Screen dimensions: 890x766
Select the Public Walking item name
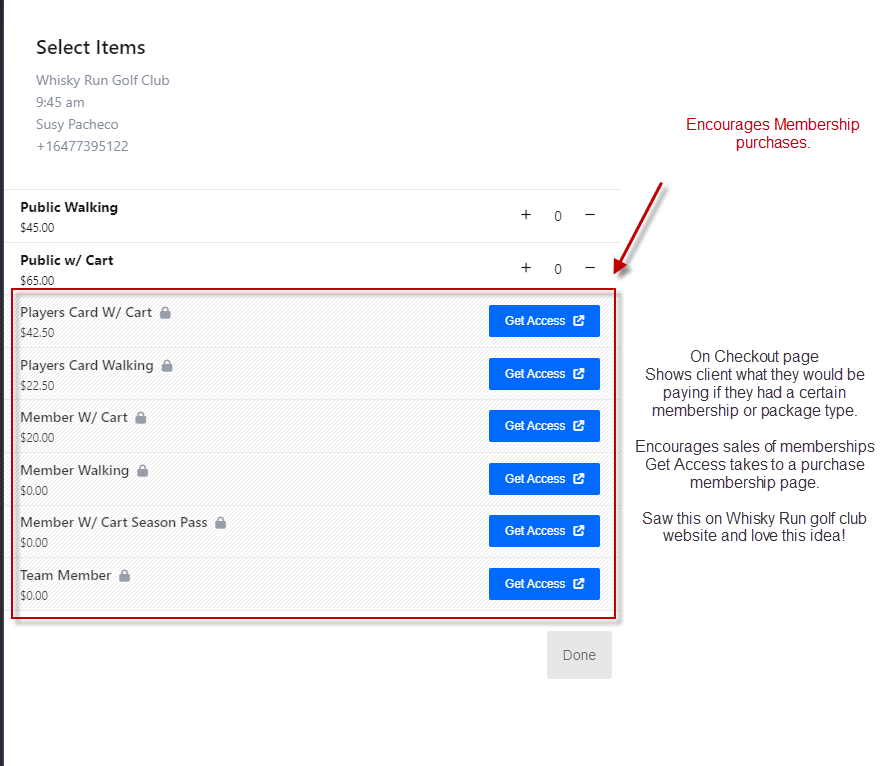69,208
